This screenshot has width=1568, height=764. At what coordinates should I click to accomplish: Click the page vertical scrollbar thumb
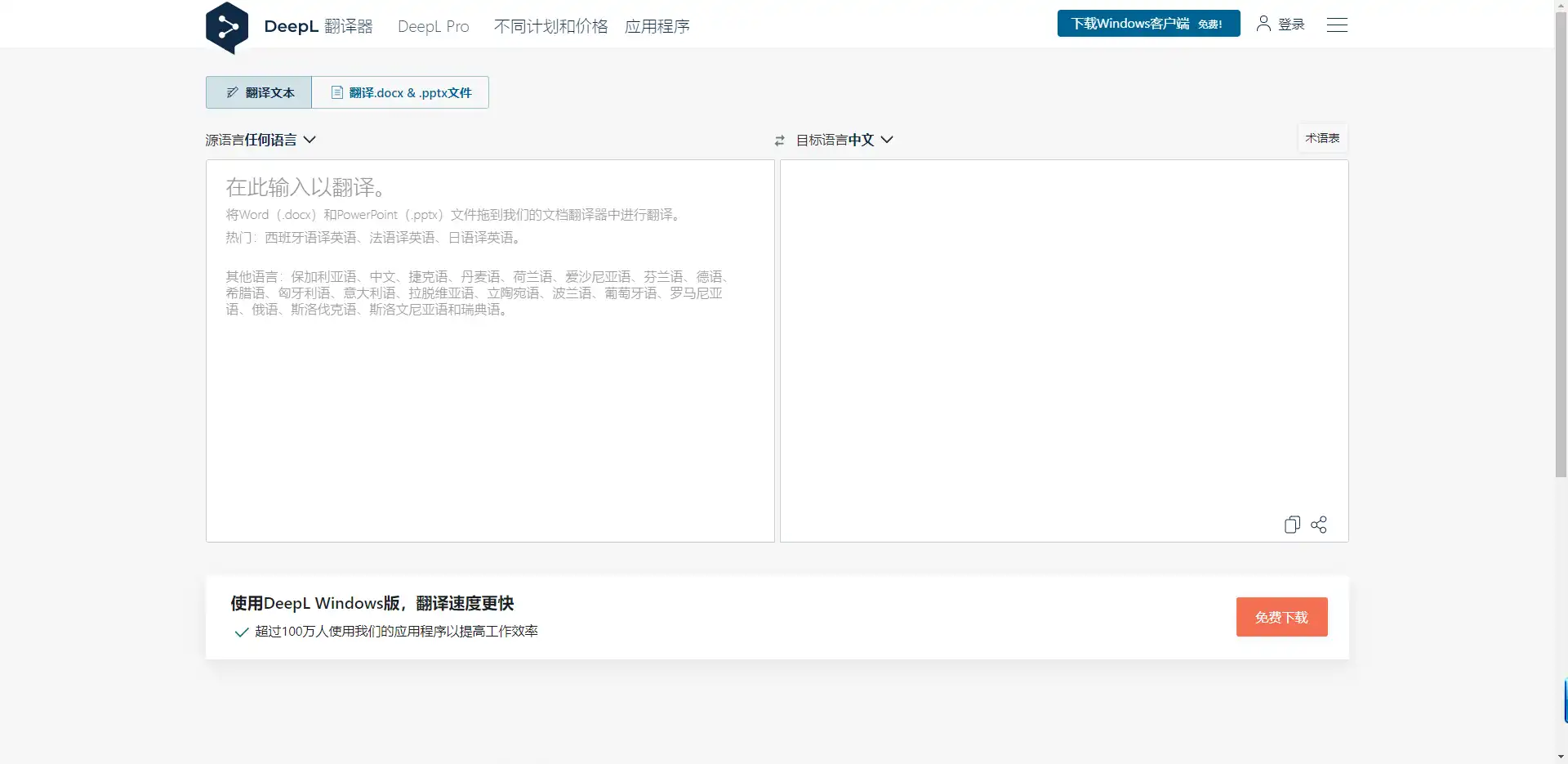click(1561, 243)
